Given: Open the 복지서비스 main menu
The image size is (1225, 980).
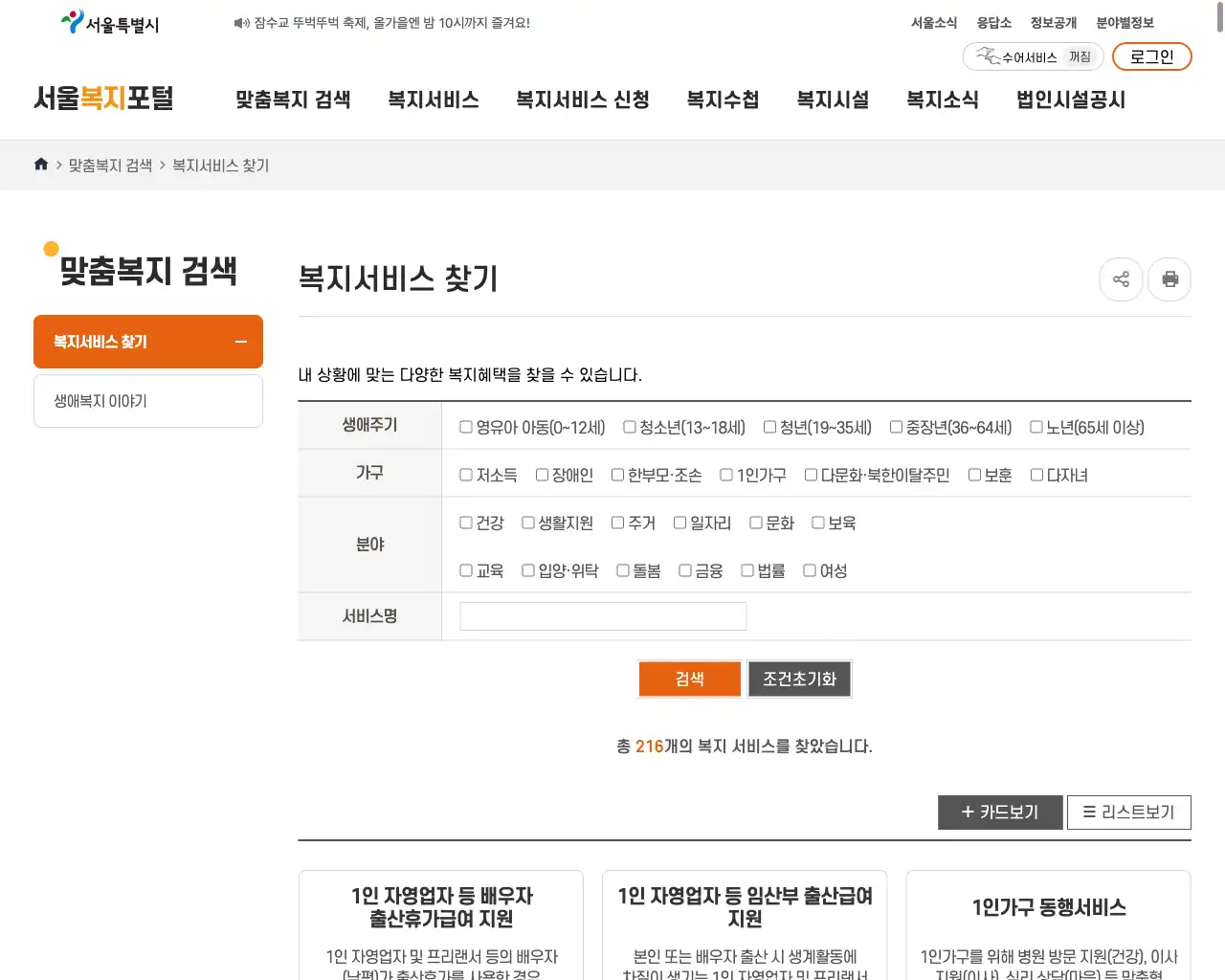Looking at the screenshot, I should pos(434,100).
